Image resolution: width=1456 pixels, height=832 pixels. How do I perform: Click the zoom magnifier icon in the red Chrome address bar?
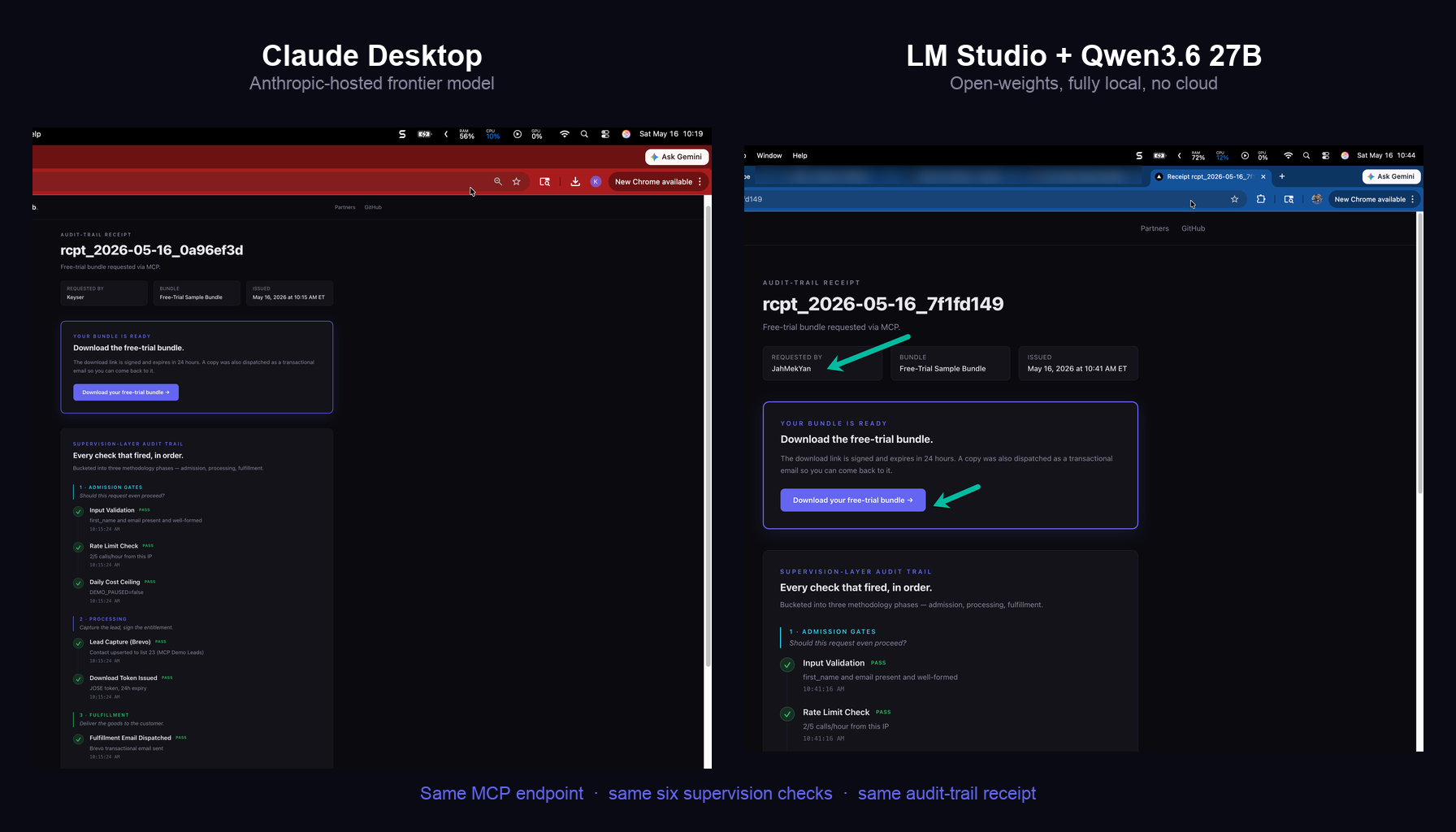[x=498, y=181]
